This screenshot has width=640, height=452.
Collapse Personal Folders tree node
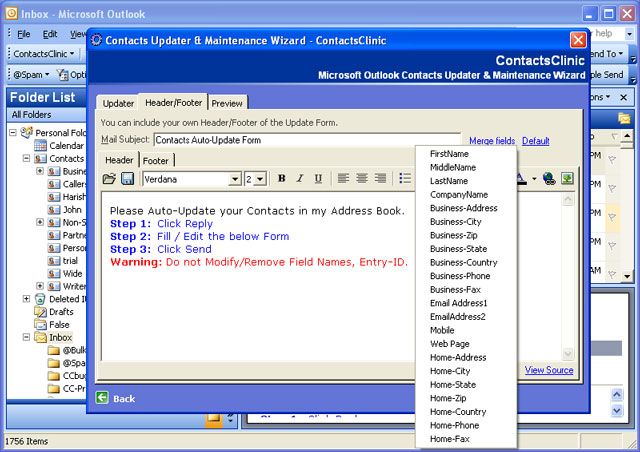(13, 133)
